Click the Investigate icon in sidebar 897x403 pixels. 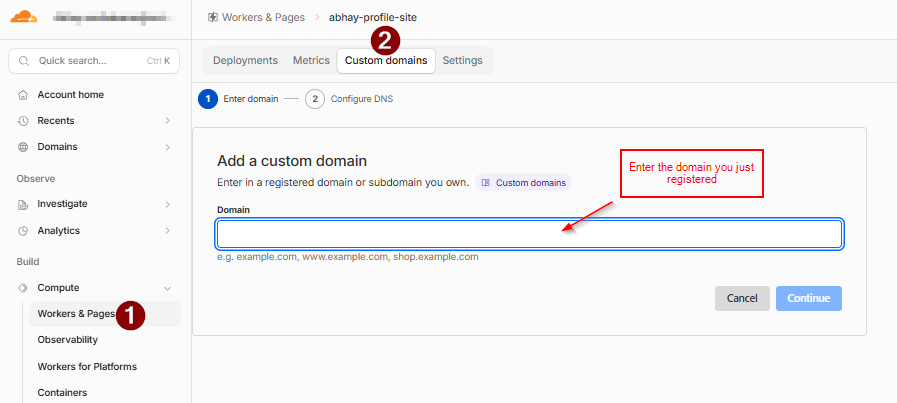tap(23, 204)
